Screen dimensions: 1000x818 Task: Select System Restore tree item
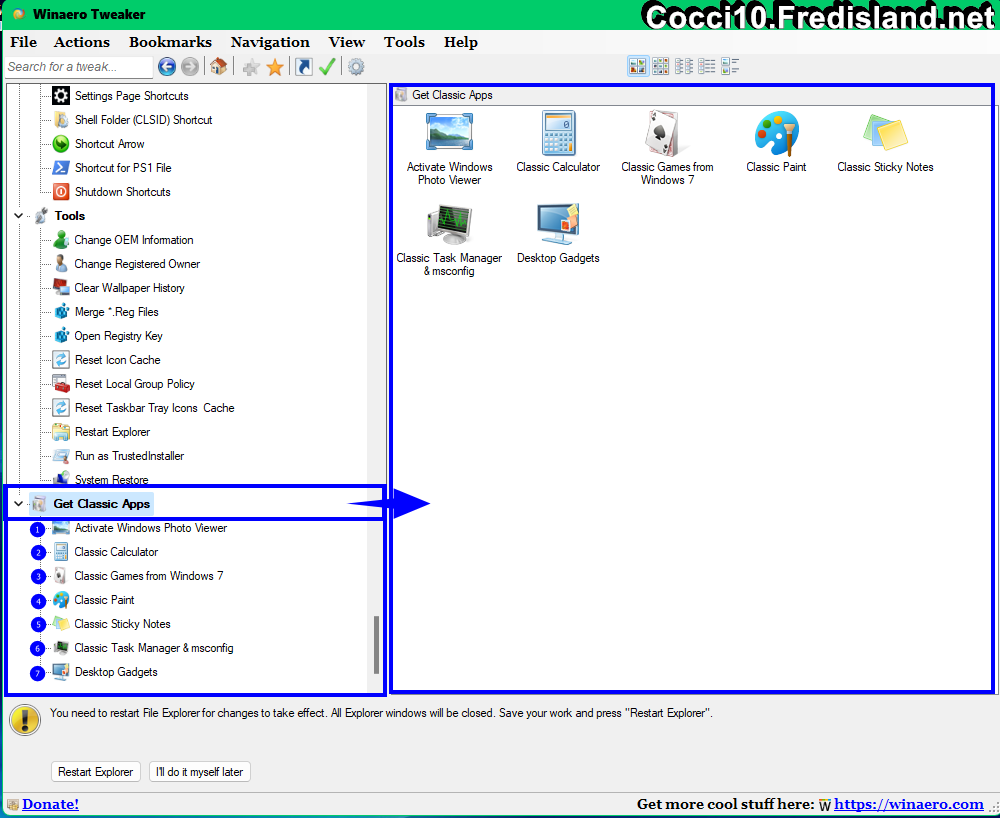[x=112, y=479]
